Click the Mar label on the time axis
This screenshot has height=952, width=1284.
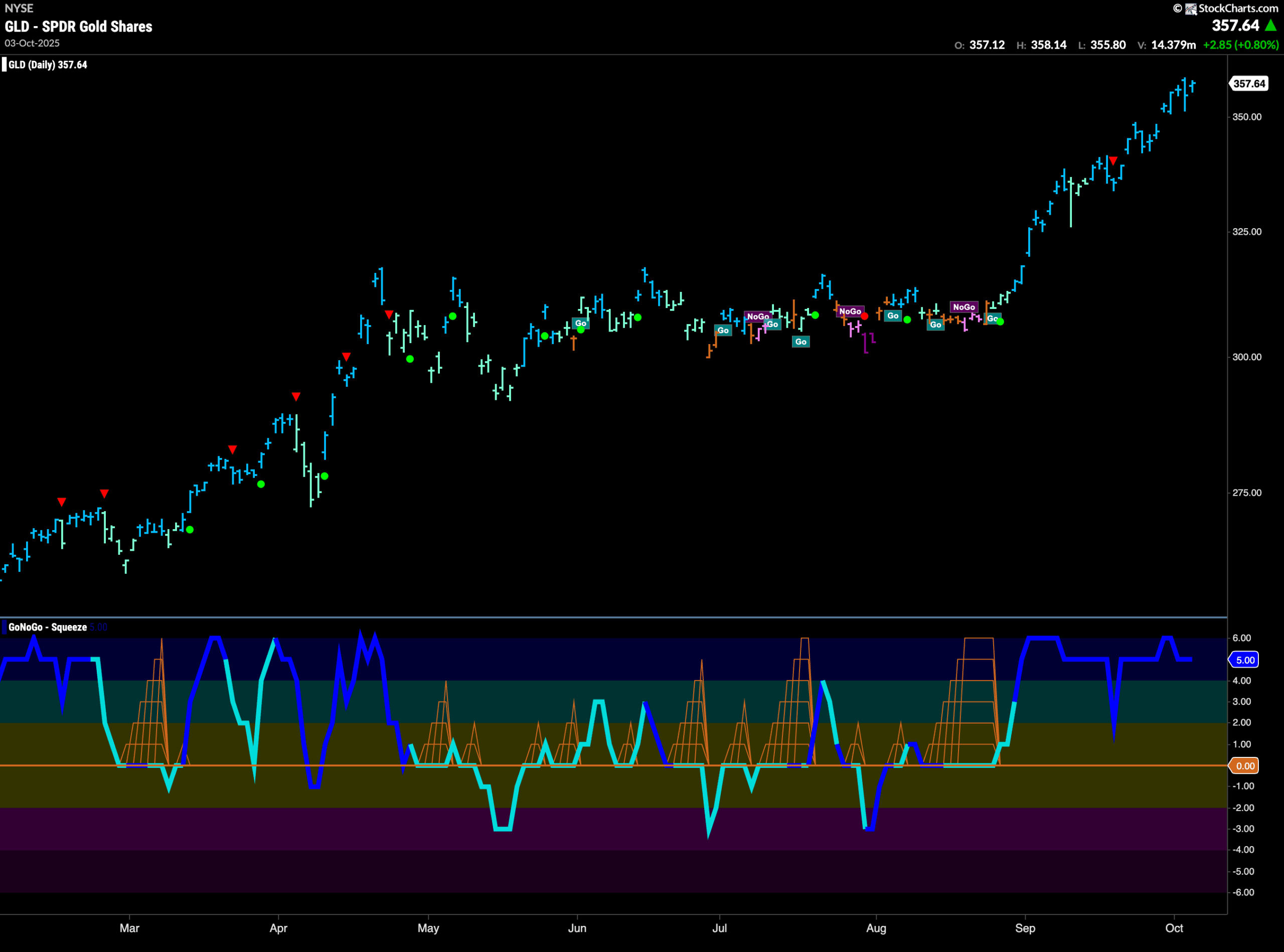click(130, 928)
